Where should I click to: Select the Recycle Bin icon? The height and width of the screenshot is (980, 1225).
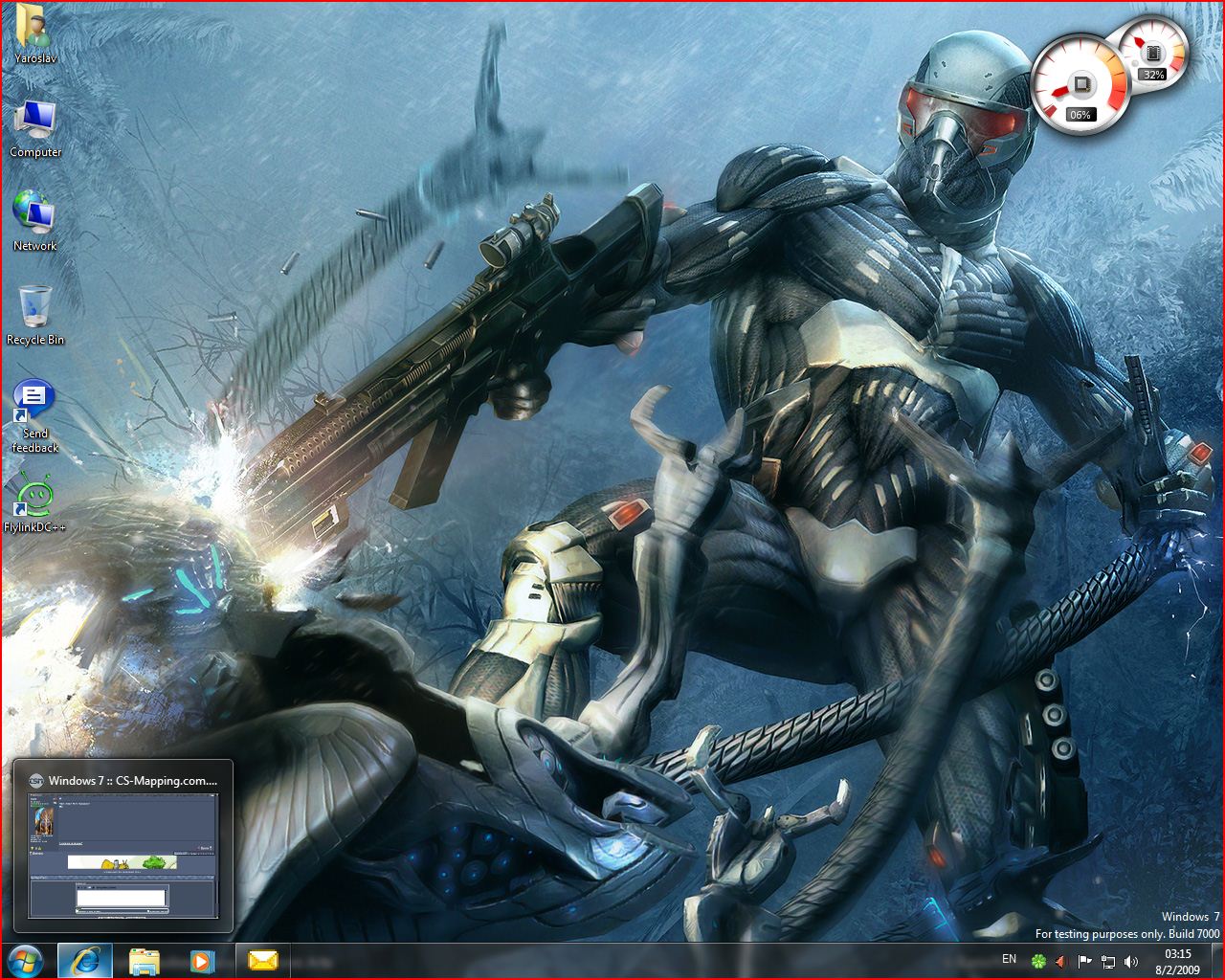coord(35,315)
